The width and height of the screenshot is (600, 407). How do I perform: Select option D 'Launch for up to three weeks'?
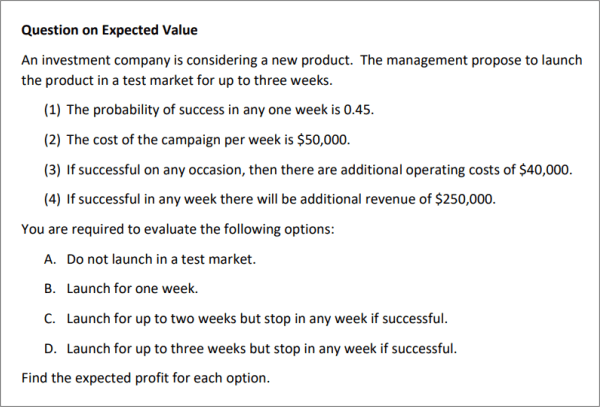(261, 349)
